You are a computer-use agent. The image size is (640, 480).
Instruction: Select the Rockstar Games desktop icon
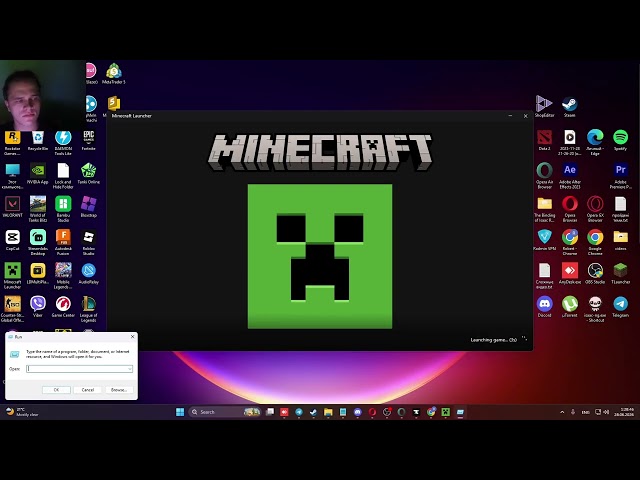[x=12, y=143]
